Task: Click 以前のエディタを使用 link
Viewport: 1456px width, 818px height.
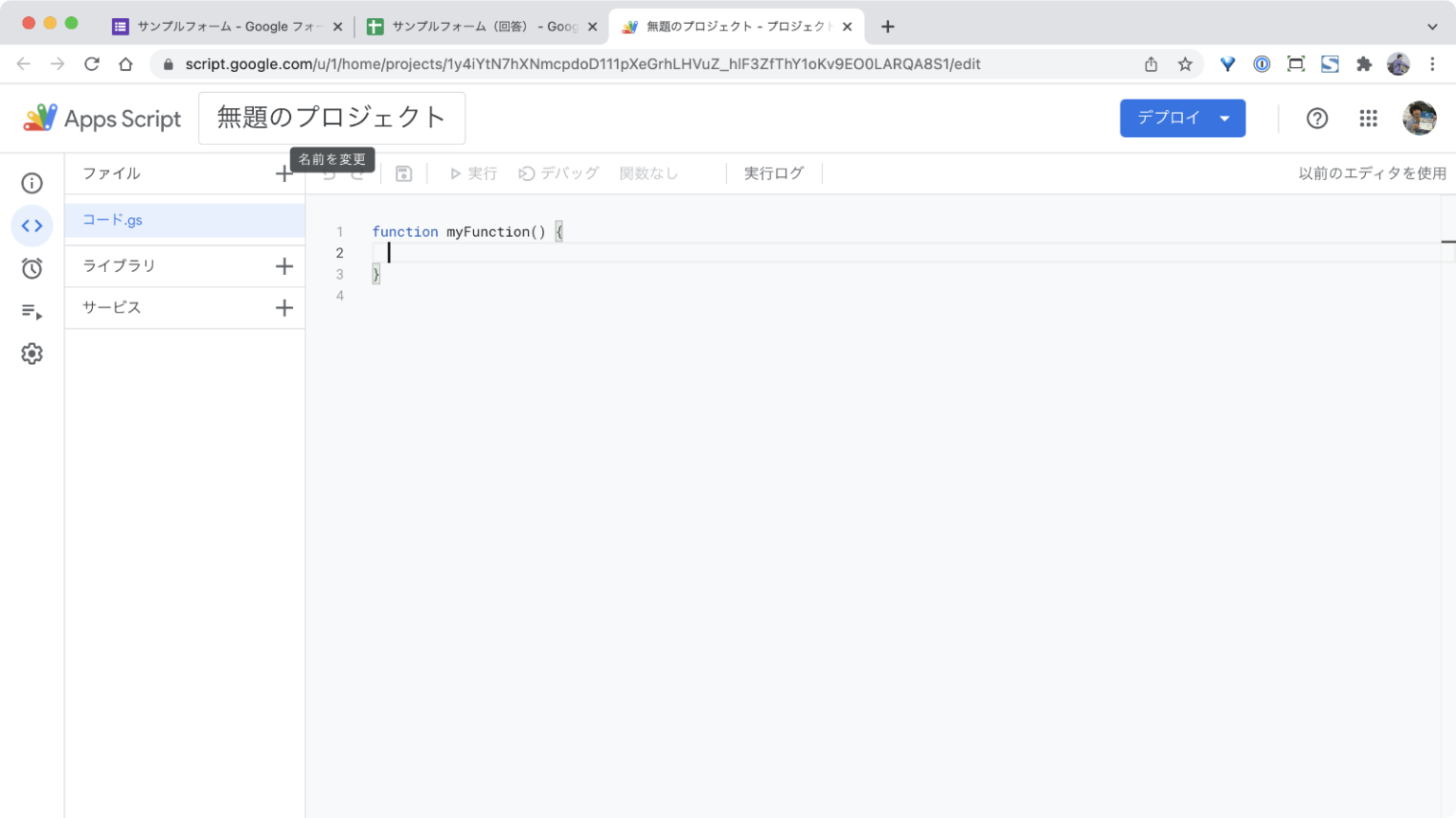Action: coord(1372,173)
